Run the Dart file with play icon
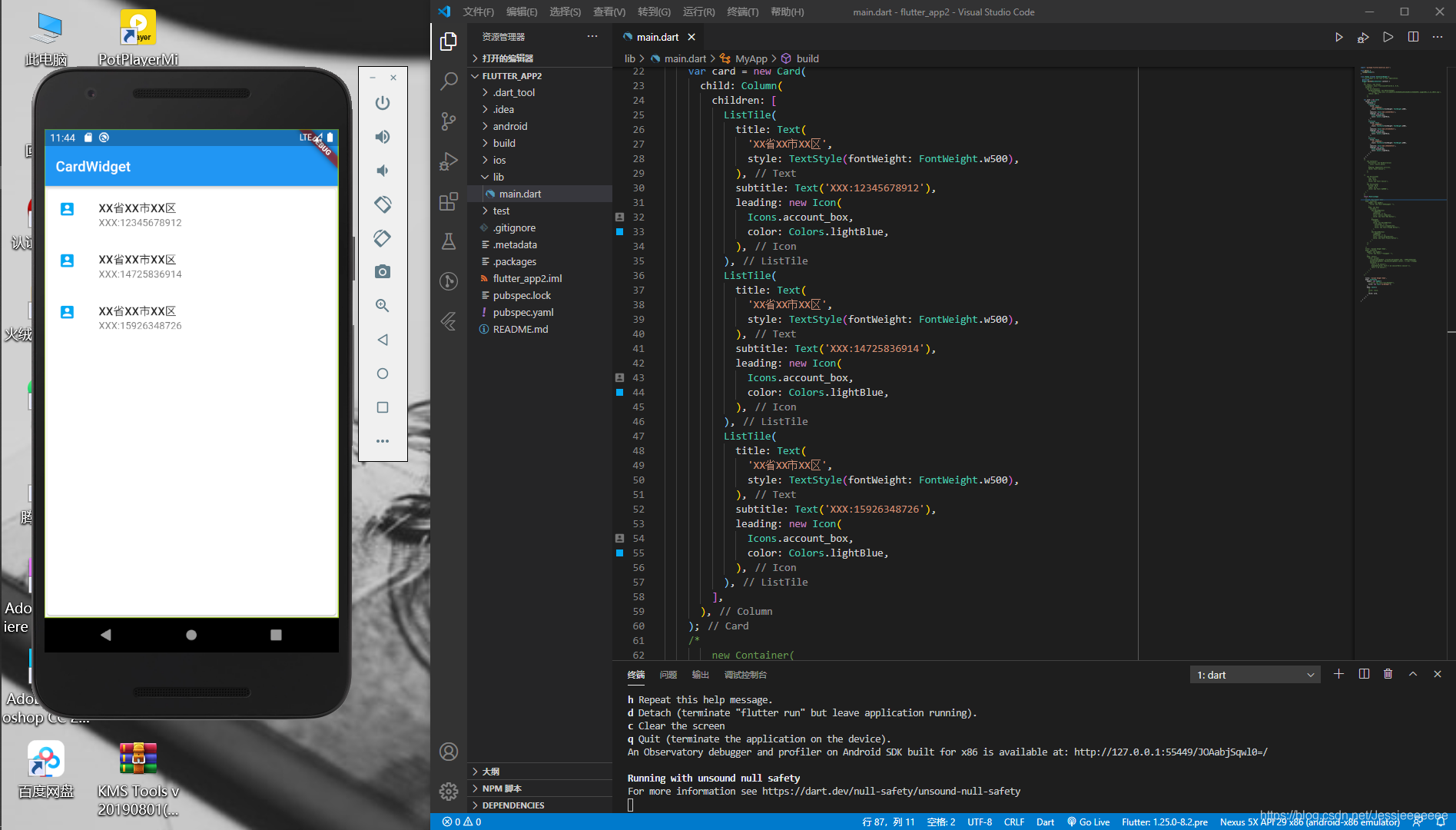The height and width of the screenshot is (830, 1456). (1338, 37)
